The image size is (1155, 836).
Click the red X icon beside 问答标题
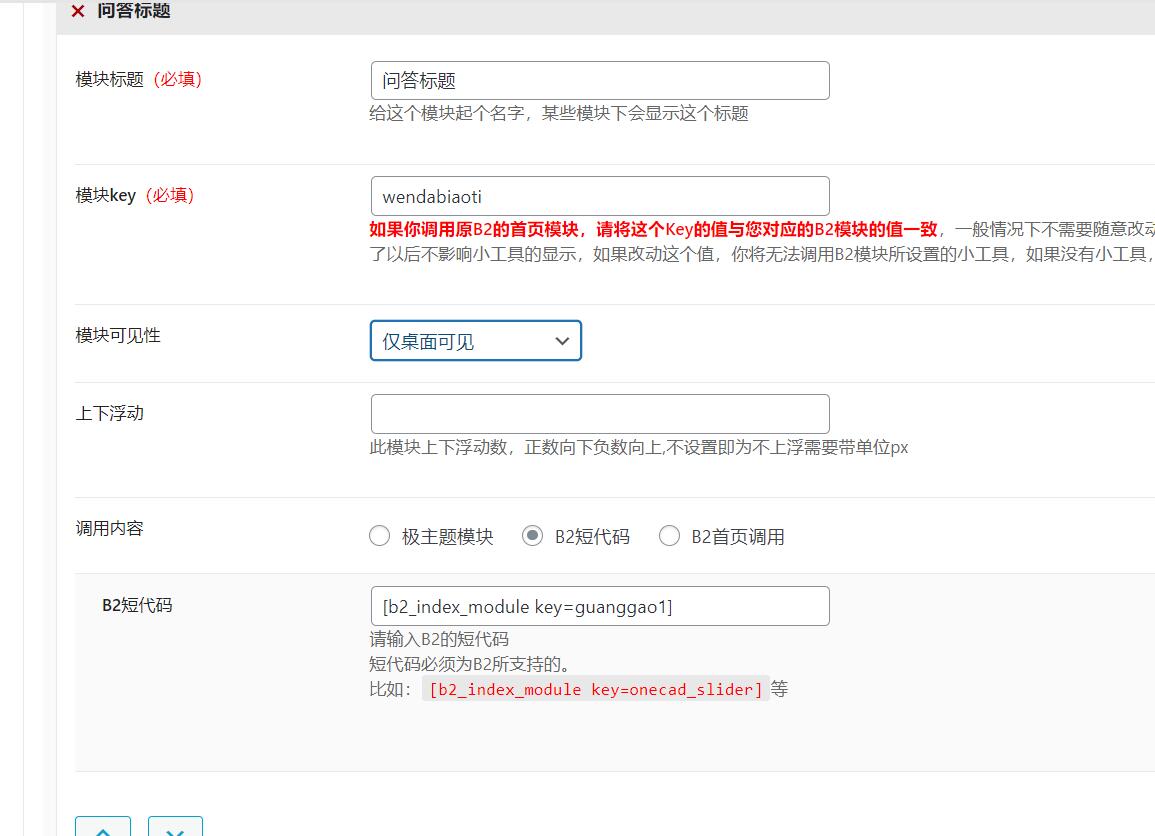[x=78, y=11]
